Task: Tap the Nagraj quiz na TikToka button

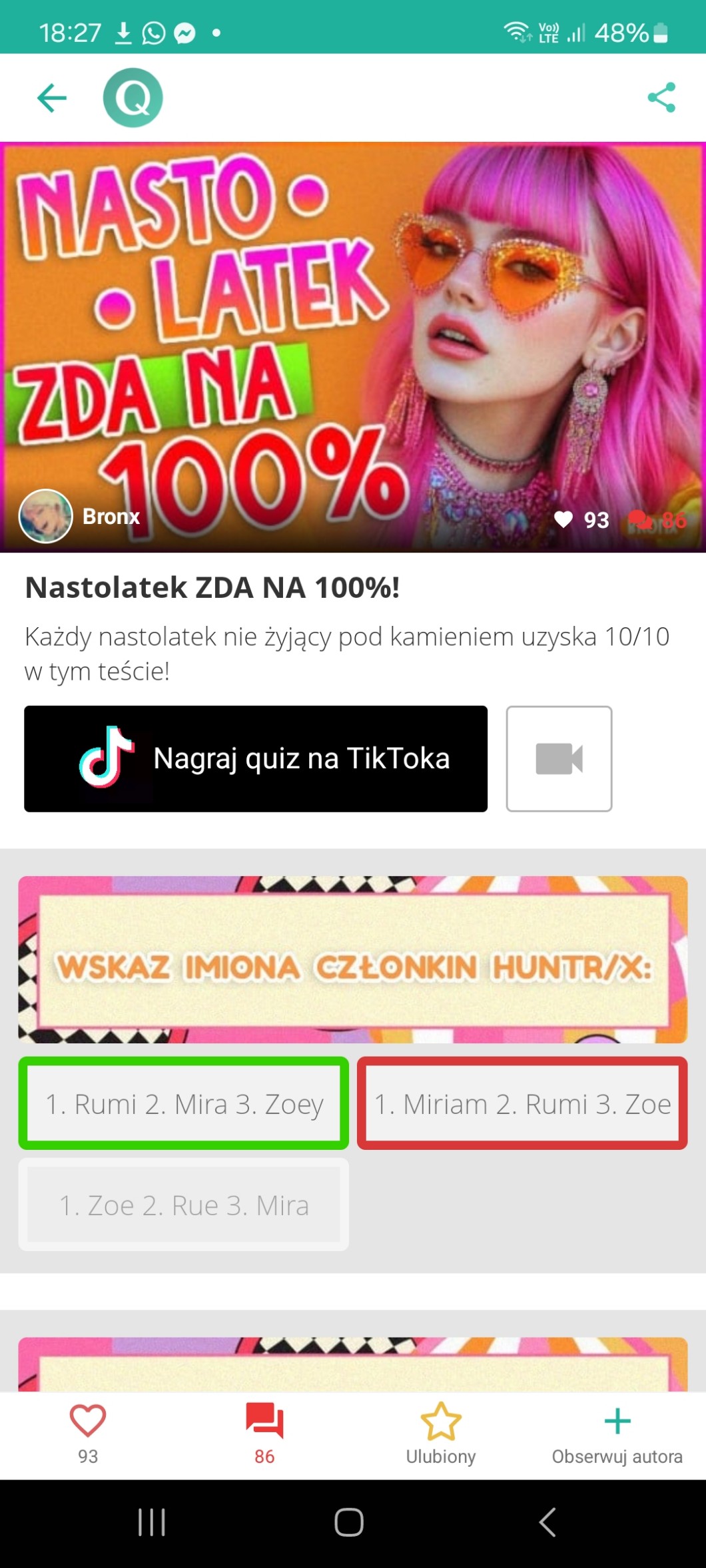Action: point(256,758)
